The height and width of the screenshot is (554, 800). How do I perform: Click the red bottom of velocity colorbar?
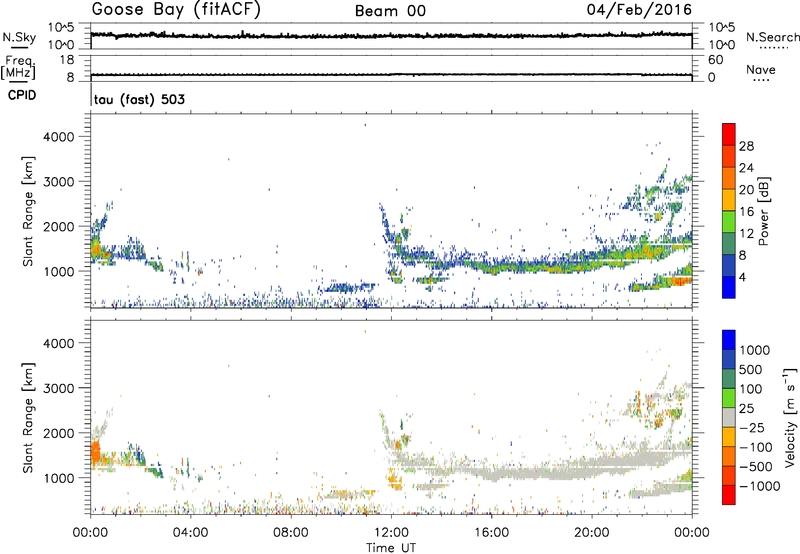pyautogui.click(x=729, y=495)
